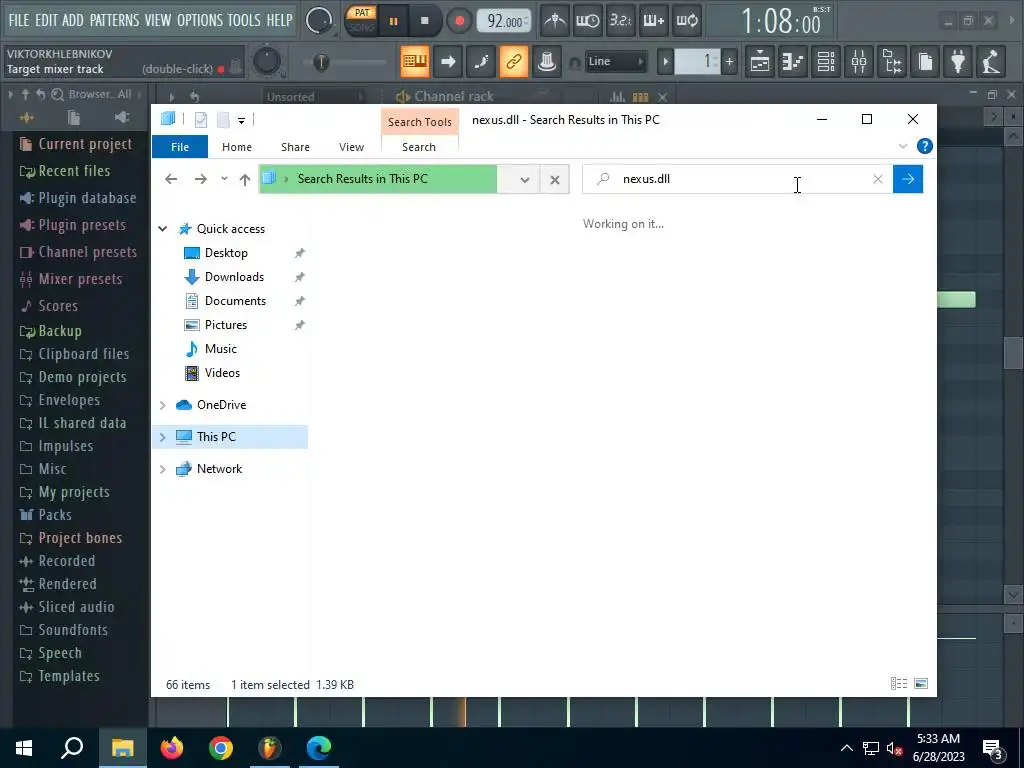Viewport: 1024px width, 768px height.
Task: Click the stamp tool icon in FL toolbar
Action: (547, 61)
